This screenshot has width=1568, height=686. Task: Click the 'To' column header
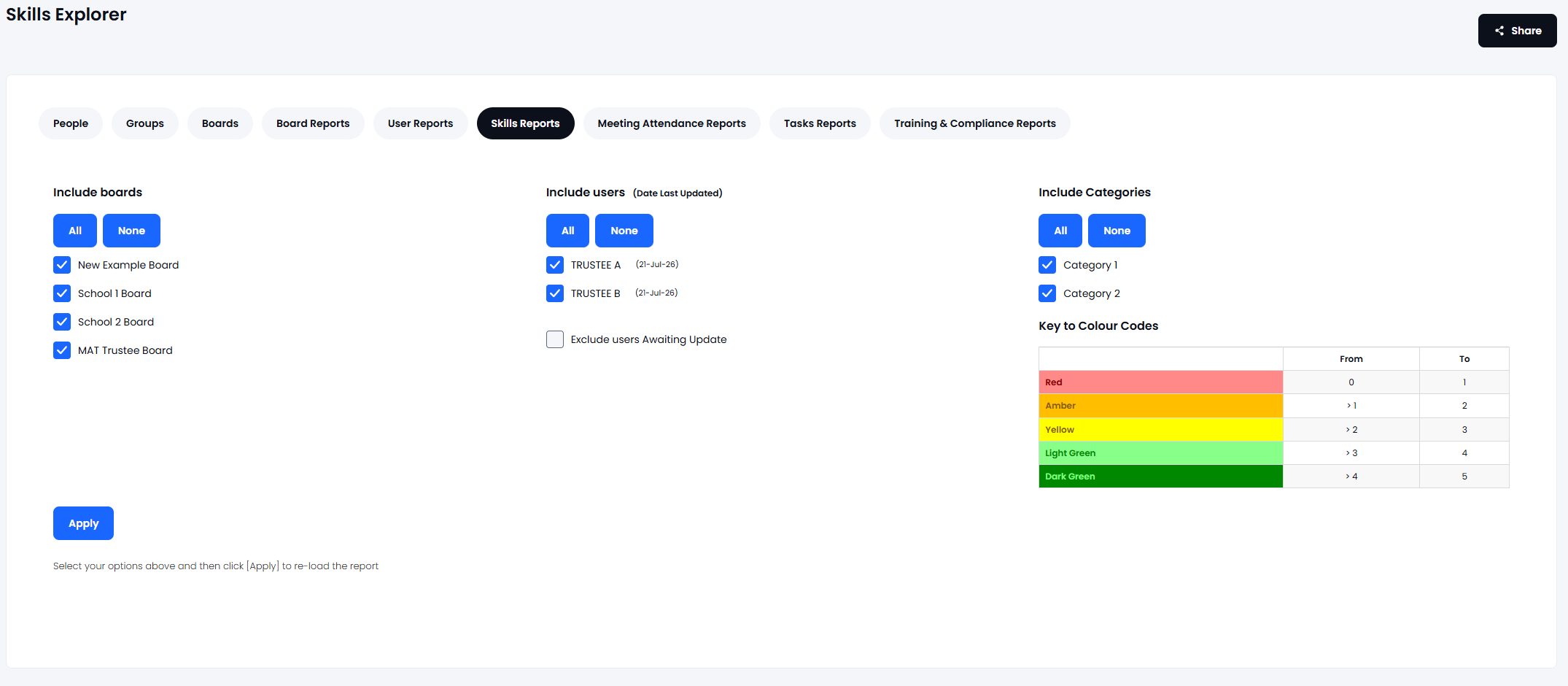pyautogui.click(x=1464, y=359)
